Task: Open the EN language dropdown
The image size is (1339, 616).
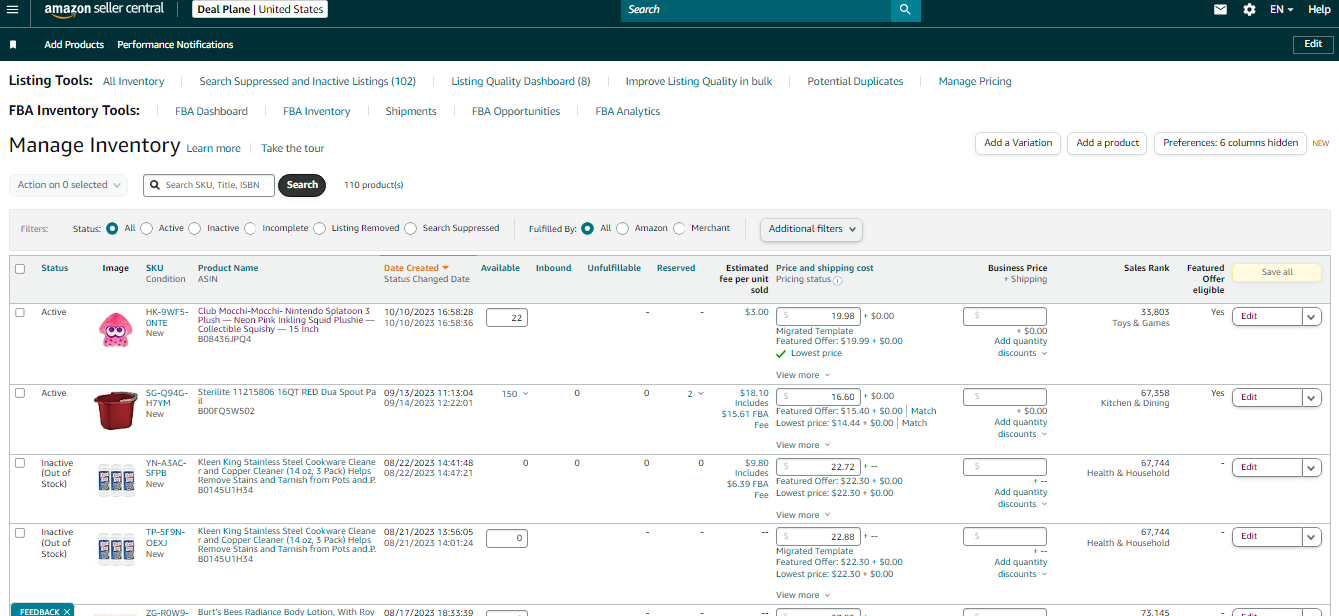Action: coord(1281,9)
